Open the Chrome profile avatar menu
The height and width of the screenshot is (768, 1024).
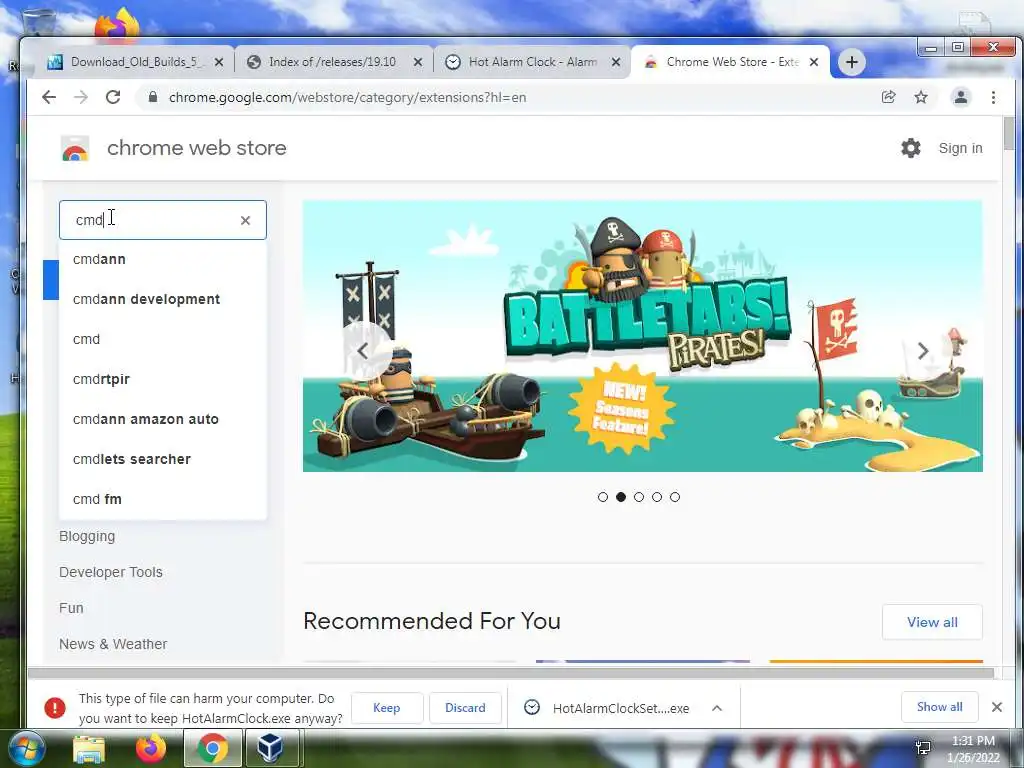coord(961,97)
